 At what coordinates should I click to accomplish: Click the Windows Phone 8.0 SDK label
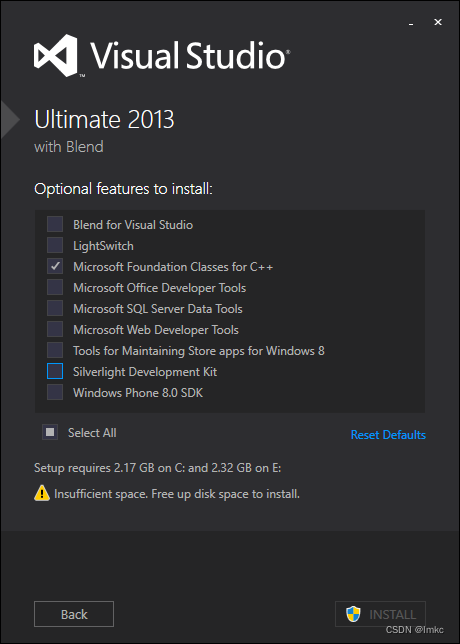(x=138, y=393)
